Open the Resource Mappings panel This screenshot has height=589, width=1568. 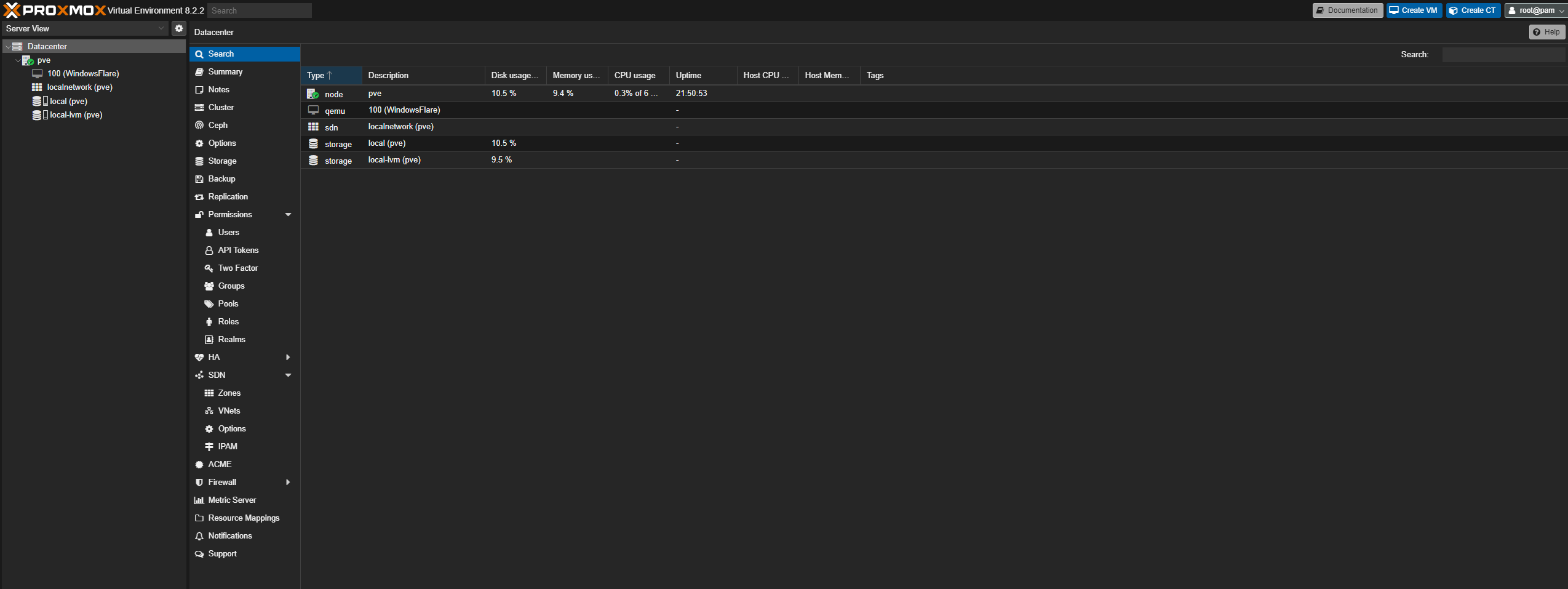[x=243, y=518]
